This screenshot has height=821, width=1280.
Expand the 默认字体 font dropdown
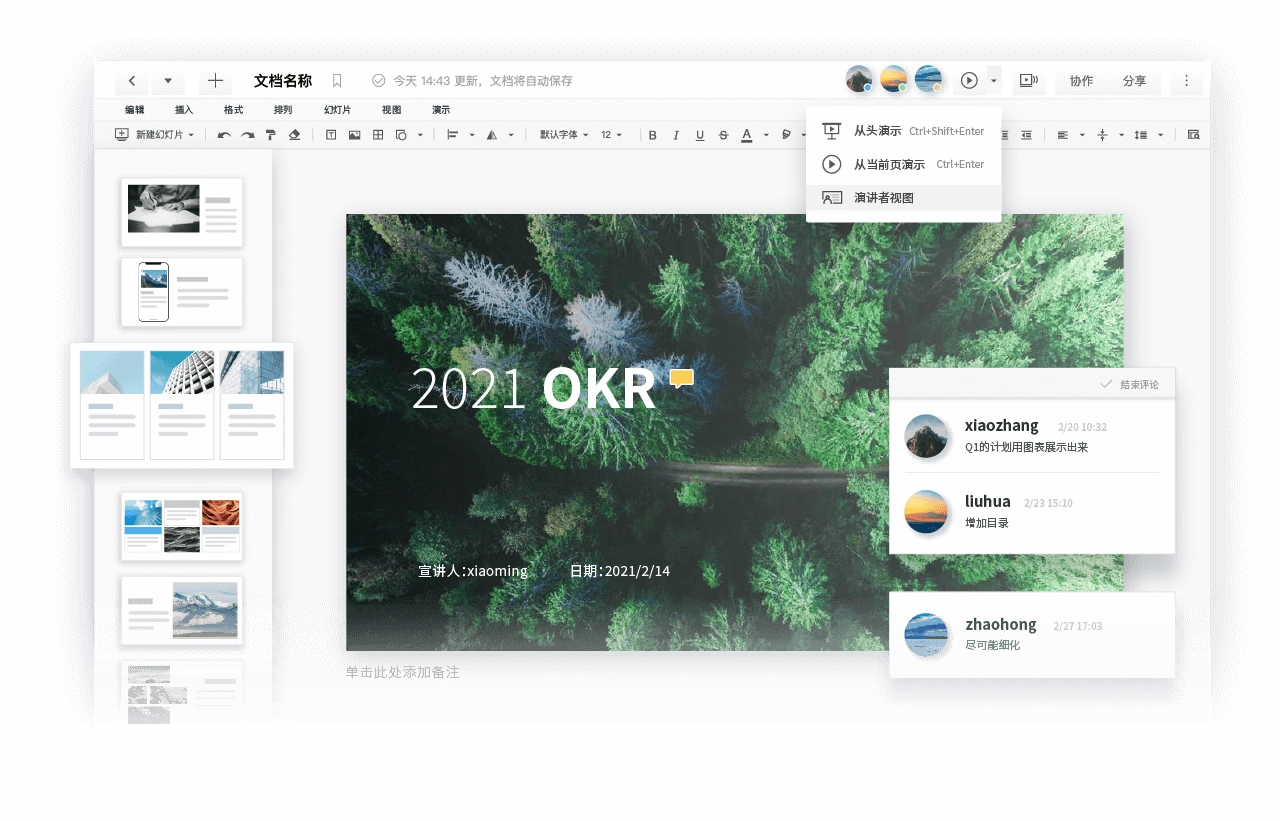pos(564,135)
